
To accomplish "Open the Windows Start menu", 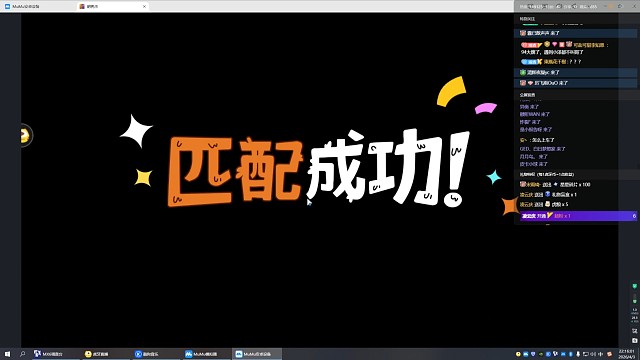I will pyautogui.click(x=7, y=354).
